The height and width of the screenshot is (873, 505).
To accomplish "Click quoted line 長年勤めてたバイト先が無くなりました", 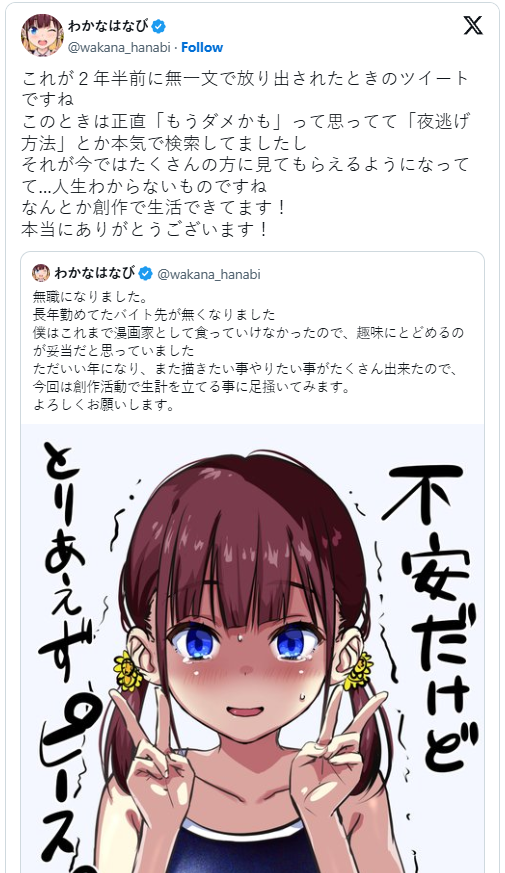I will click(x=154, y=315).
